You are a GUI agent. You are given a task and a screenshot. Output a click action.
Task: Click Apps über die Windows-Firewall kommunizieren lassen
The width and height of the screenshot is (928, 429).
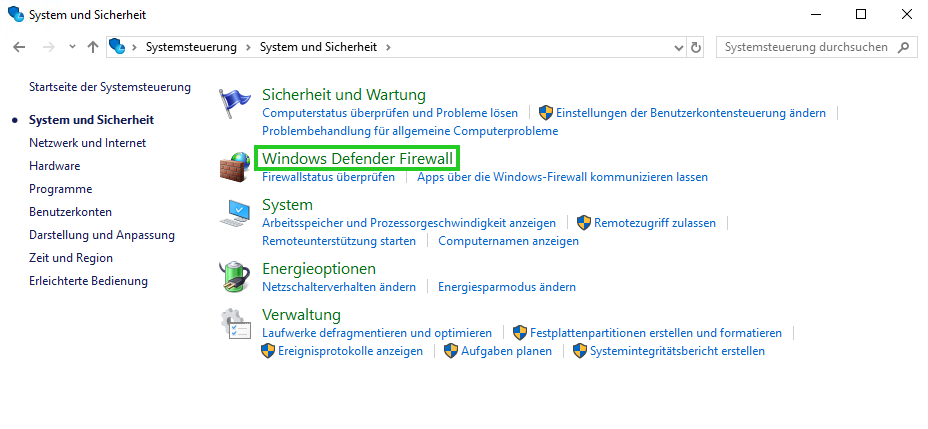[562, 176]
